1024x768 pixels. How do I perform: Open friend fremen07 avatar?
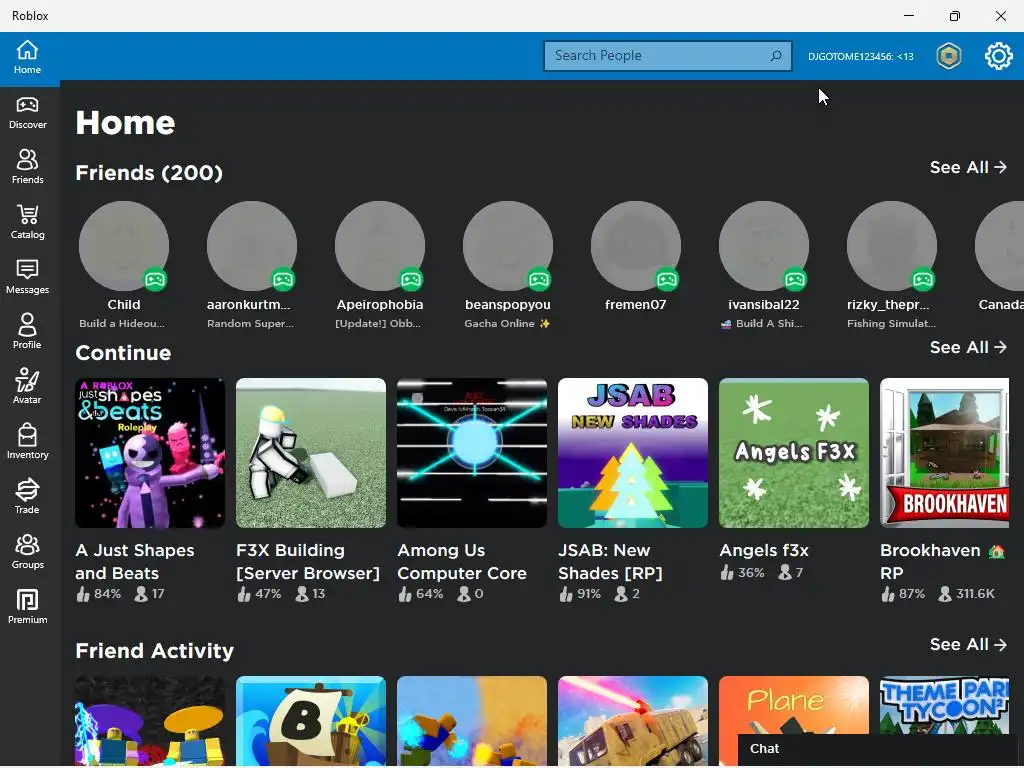tap(636, 246)
